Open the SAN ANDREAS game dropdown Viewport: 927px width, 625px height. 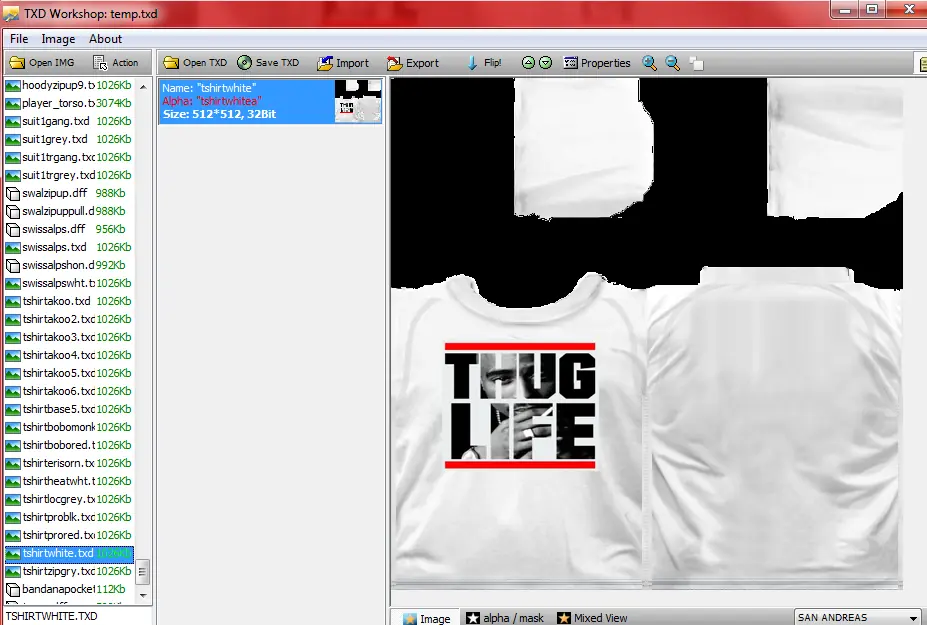pyautogui.click(x=857, y=617)
